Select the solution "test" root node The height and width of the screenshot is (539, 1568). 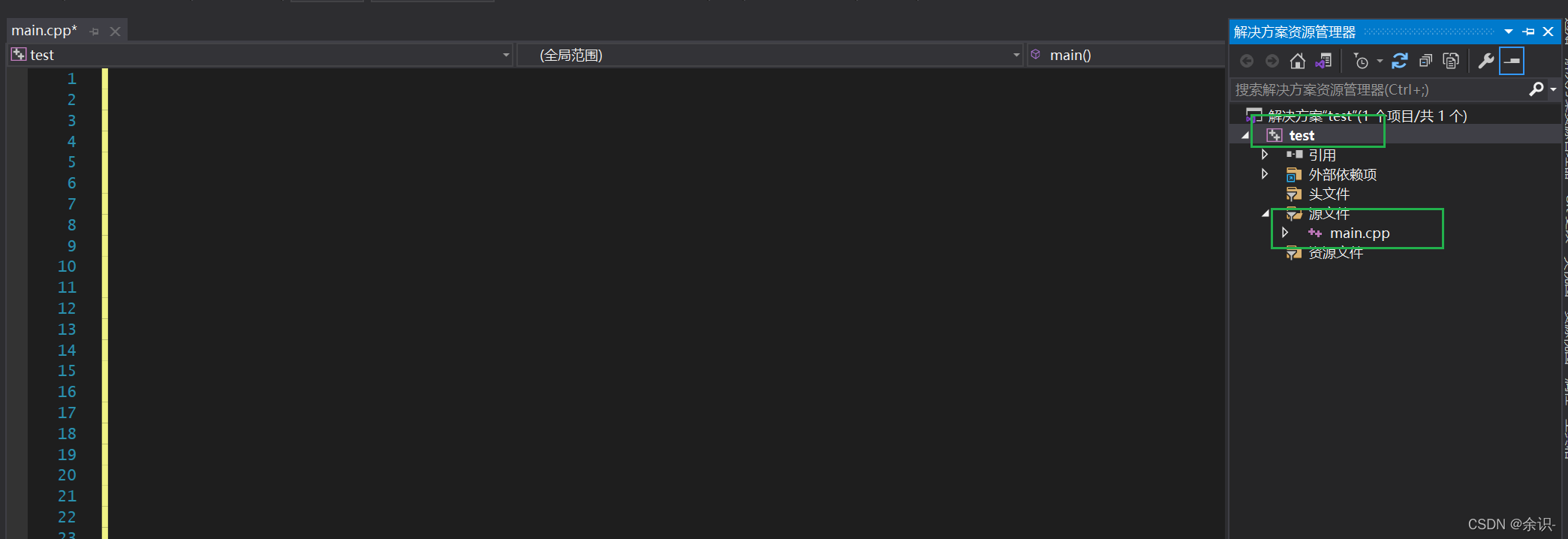(x=1368, y=116)
